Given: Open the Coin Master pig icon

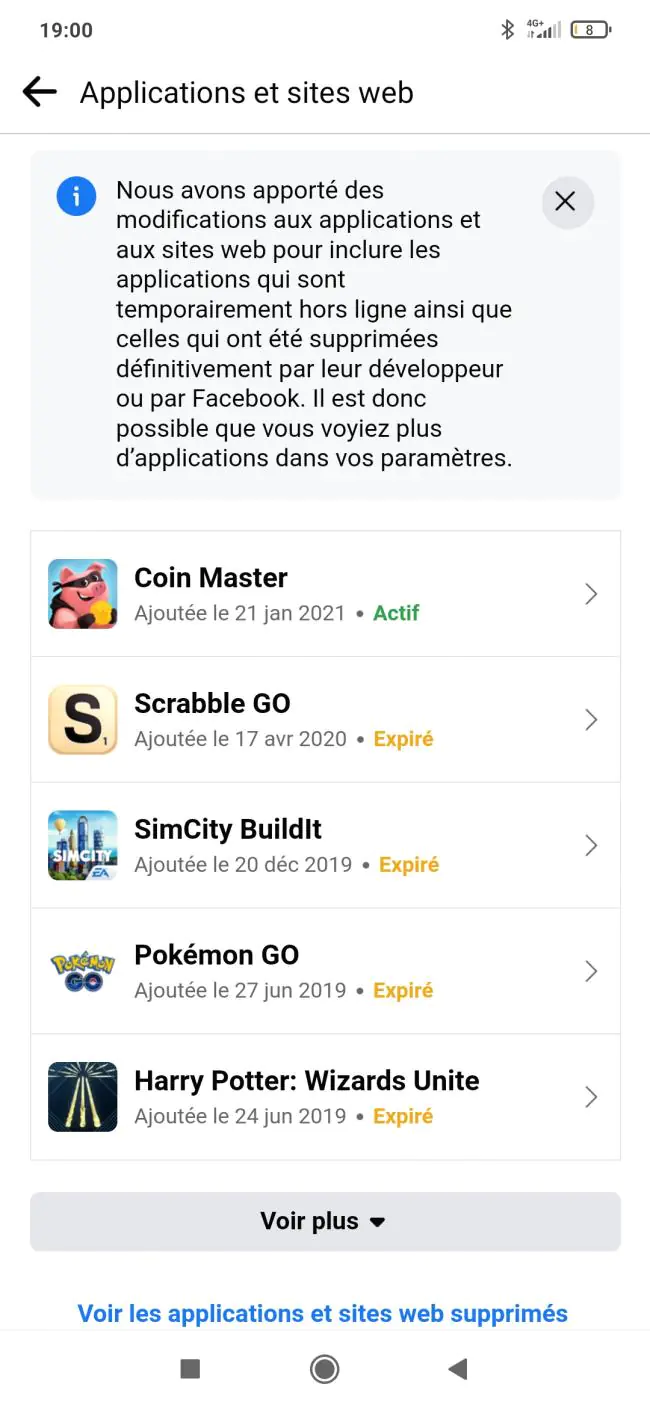Looking at the screenshot, I should 83,594.
